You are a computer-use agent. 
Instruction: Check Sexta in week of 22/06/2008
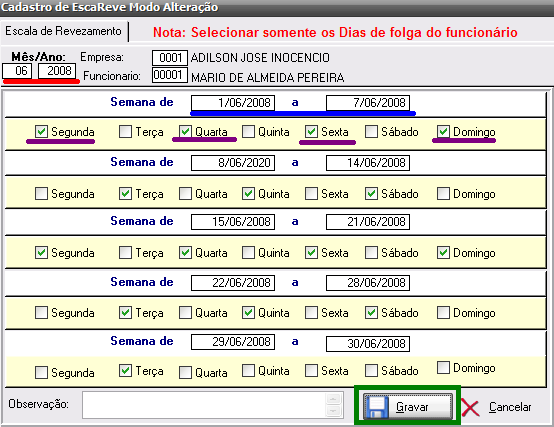point(311,313)
